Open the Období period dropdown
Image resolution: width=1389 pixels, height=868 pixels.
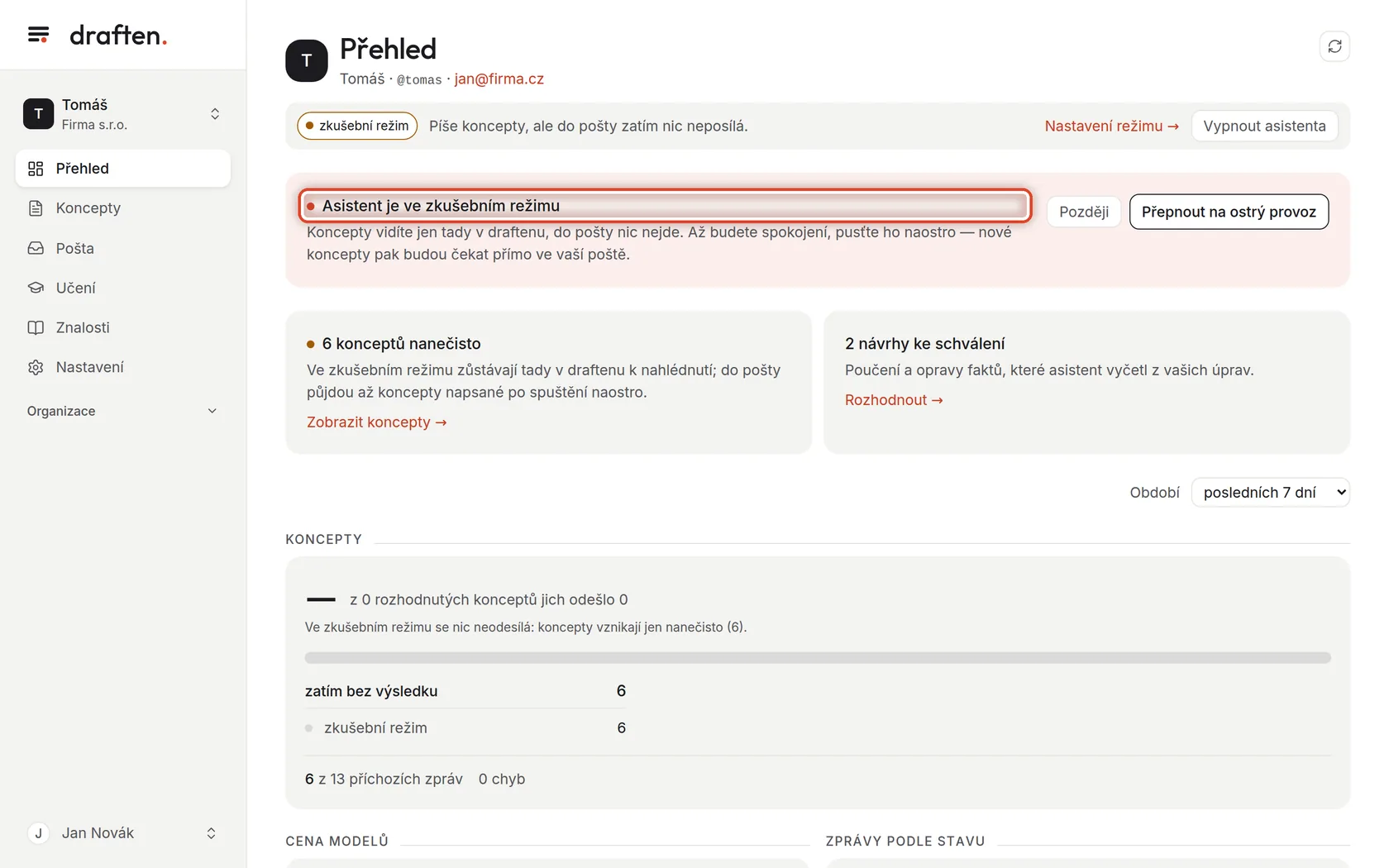pos(1270,493)
